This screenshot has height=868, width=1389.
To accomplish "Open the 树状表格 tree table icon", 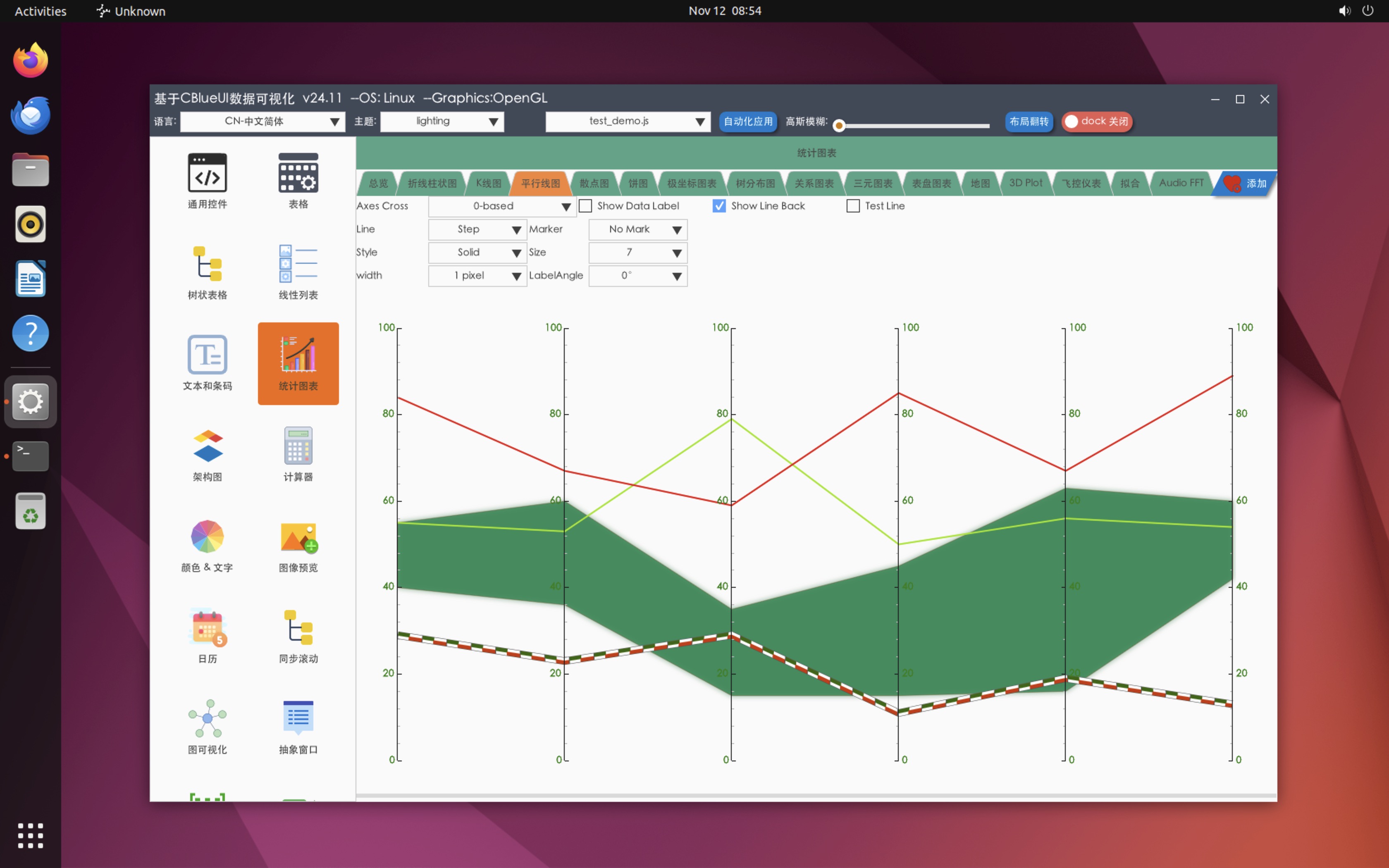I will (x=207, y=264).
